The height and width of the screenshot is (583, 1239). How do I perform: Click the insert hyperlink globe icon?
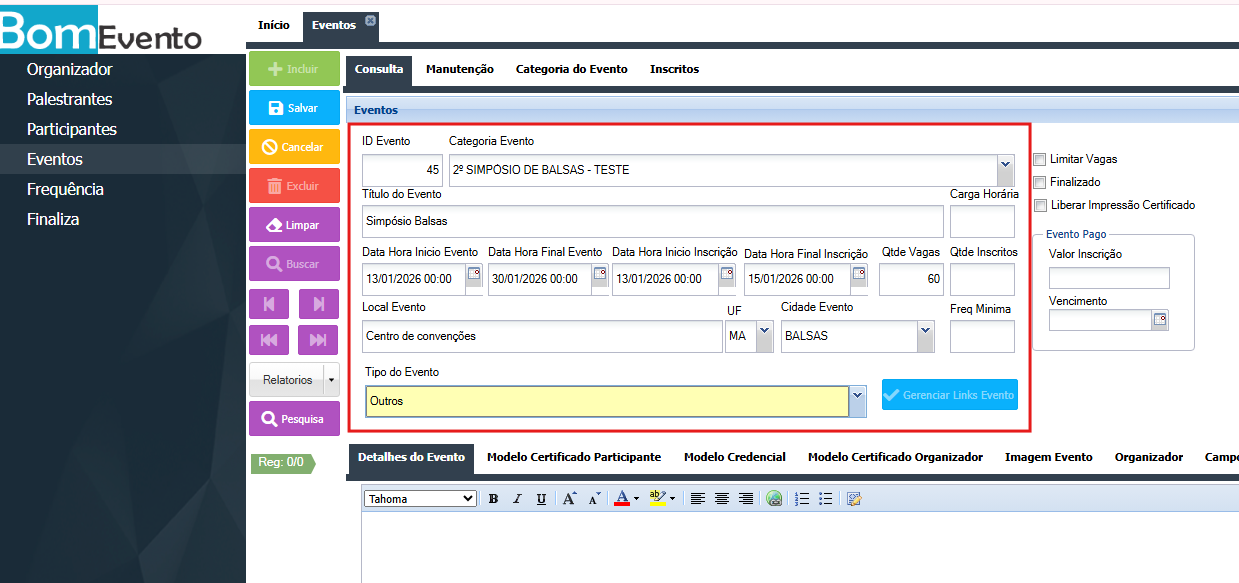[774, 499]
